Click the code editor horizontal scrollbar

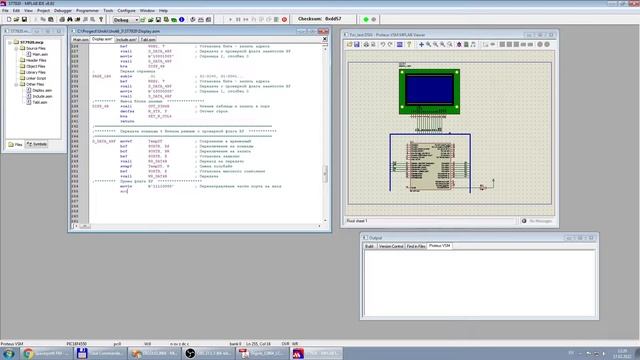pyautogui.click(x=198, y=226)
